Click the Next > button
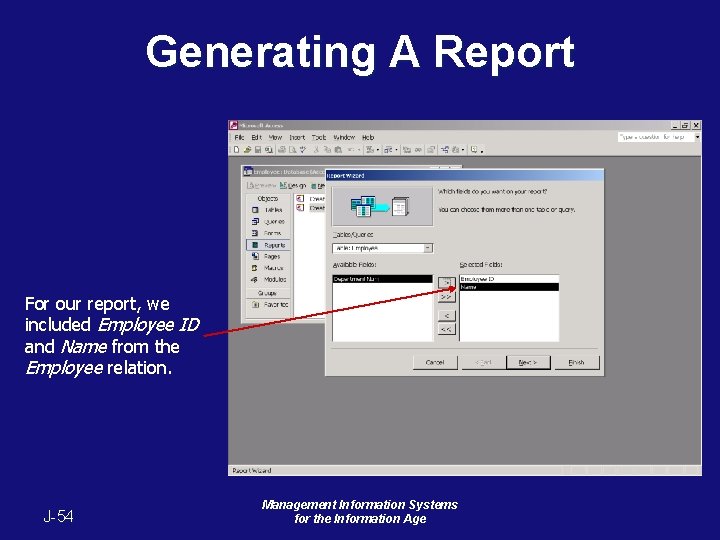 tap(528, 362)
